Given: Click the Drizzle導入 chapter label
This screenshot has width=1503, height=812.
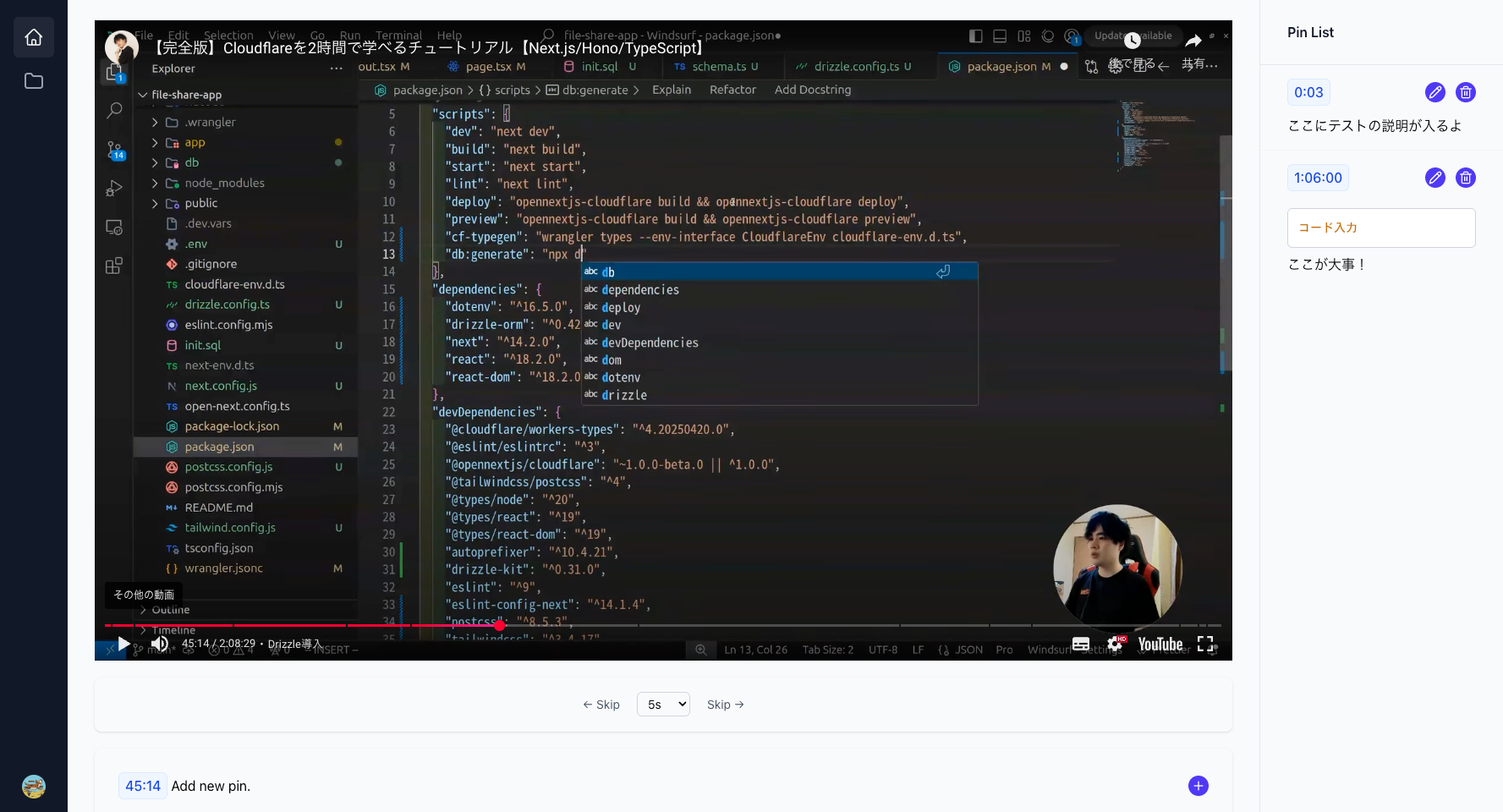Looking at the screenshot, I should [x=294, y=644].
